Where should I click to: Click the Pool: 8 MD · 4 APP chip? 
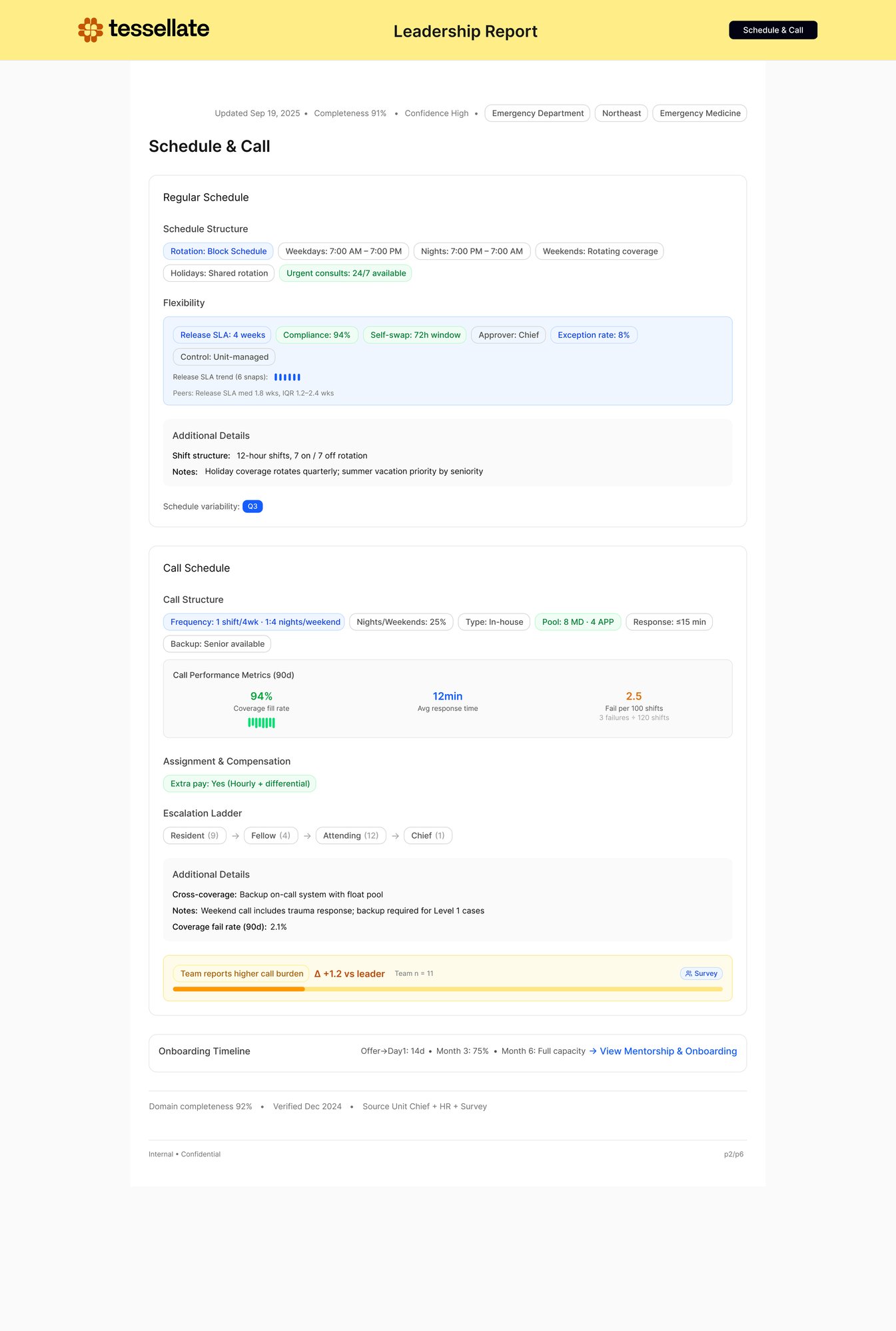tap(578, 622)
